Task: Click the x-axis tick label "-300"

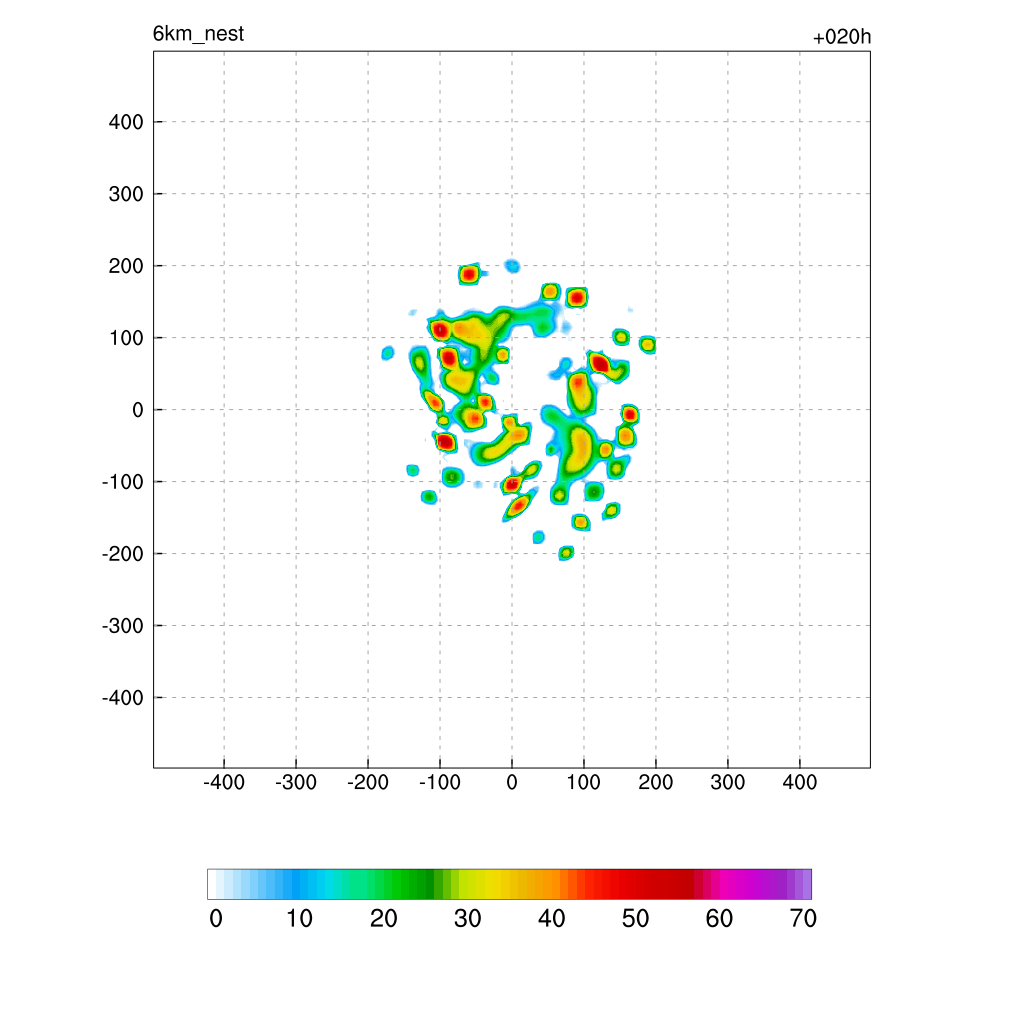Action: 296,782
